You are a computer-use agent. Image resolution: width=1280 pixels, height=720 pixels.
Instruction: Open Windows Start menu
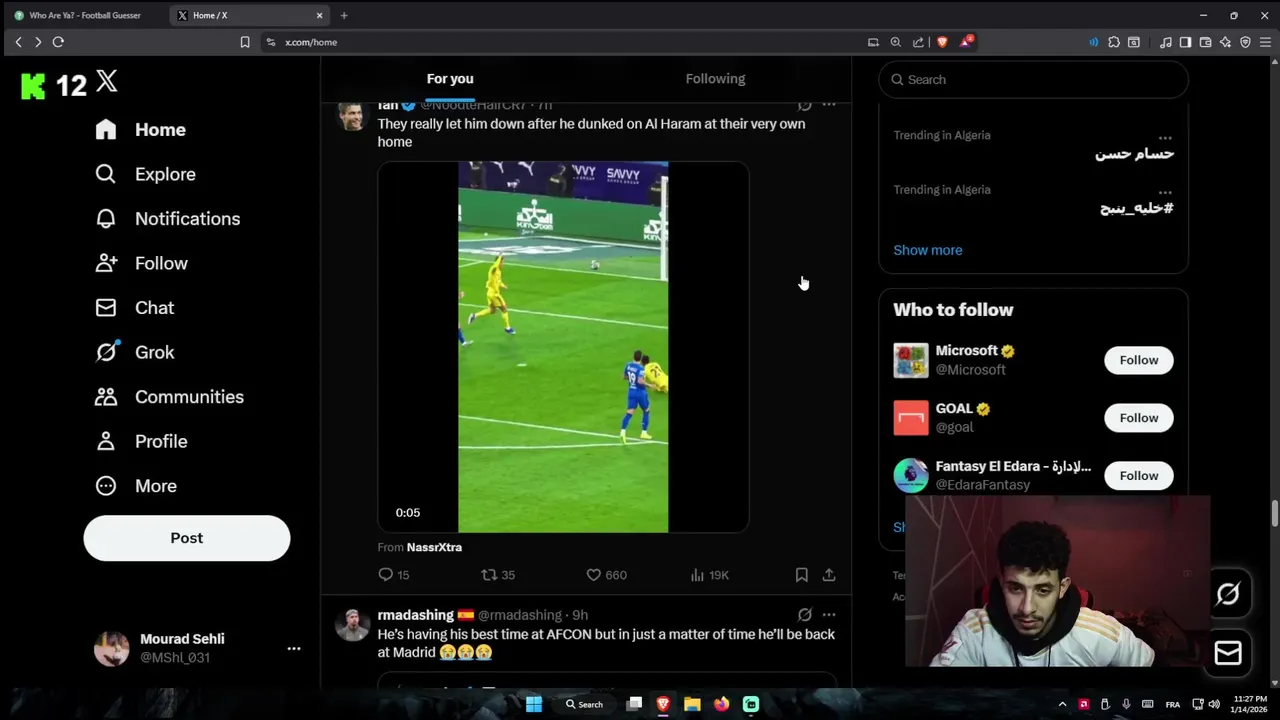pos(534,704)
